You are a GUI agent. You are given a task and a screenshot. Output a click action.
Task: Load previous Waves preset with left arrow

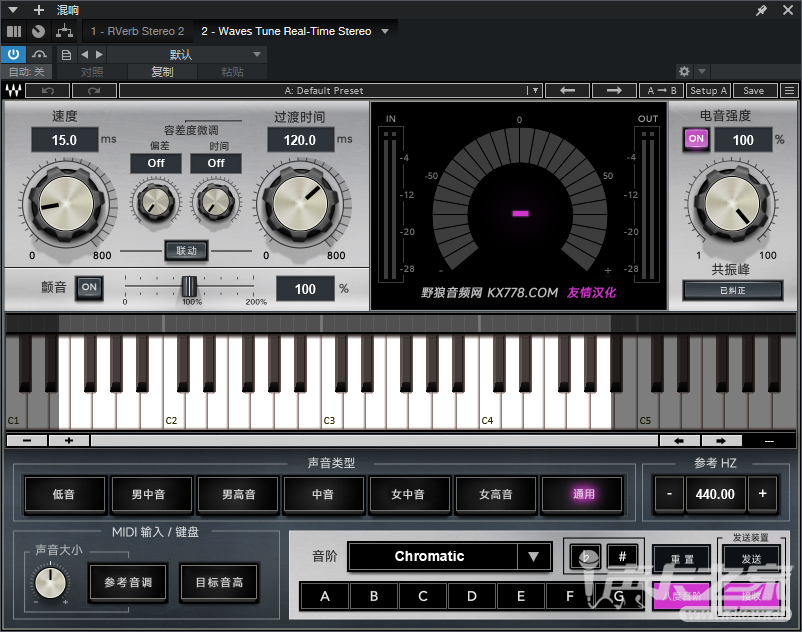point(568,91)
